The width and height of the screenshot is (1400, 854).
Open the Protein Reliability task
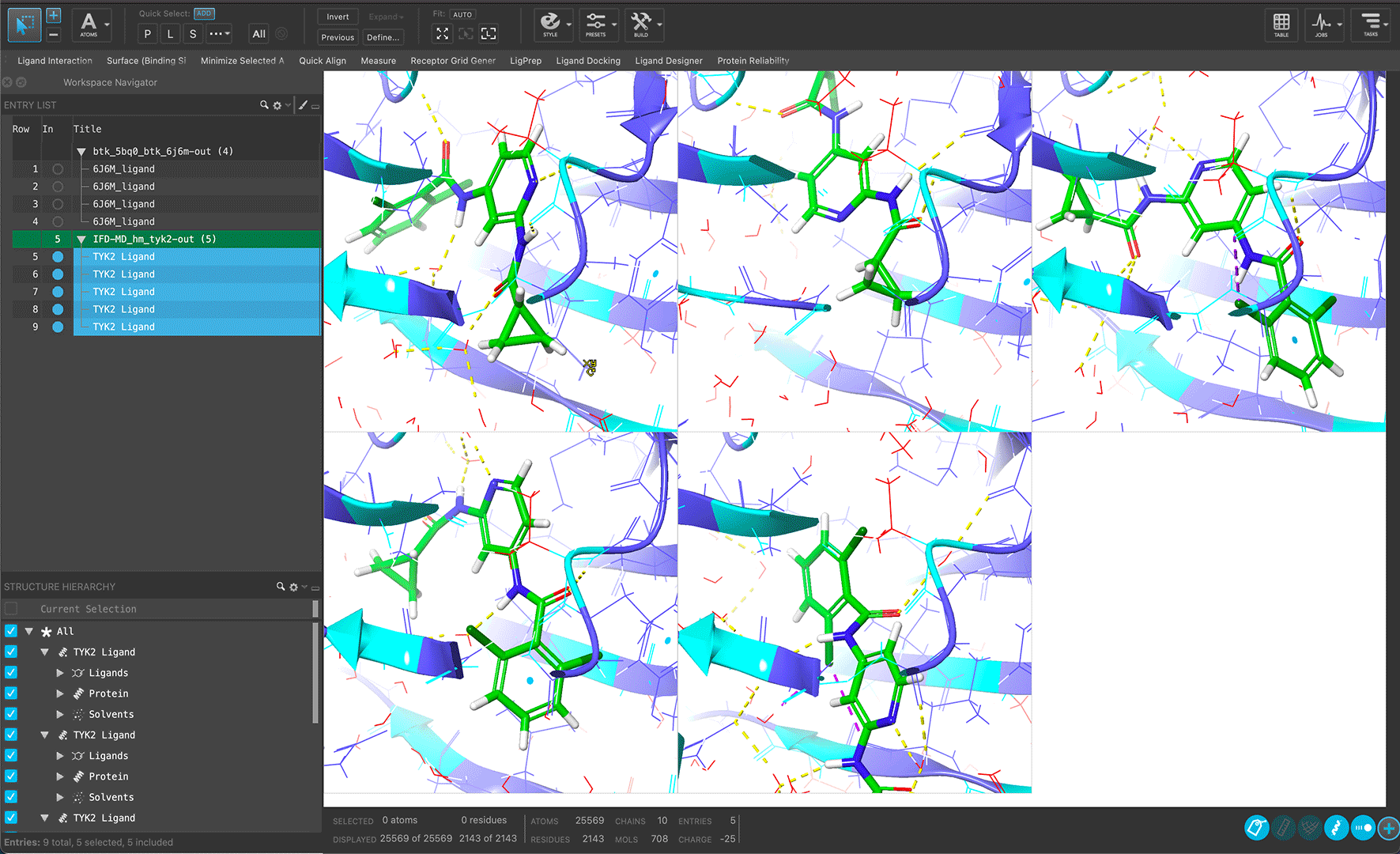point(753,61)
